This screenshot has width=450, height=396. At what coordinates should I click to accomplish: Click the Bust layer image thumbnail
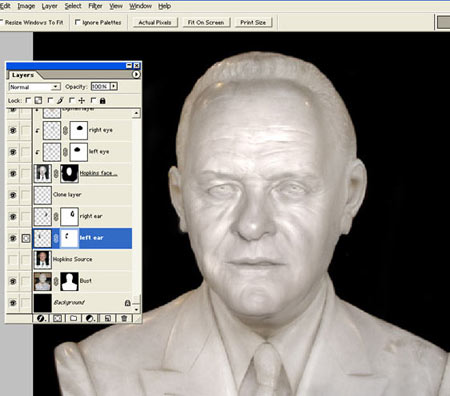[43, 281]
